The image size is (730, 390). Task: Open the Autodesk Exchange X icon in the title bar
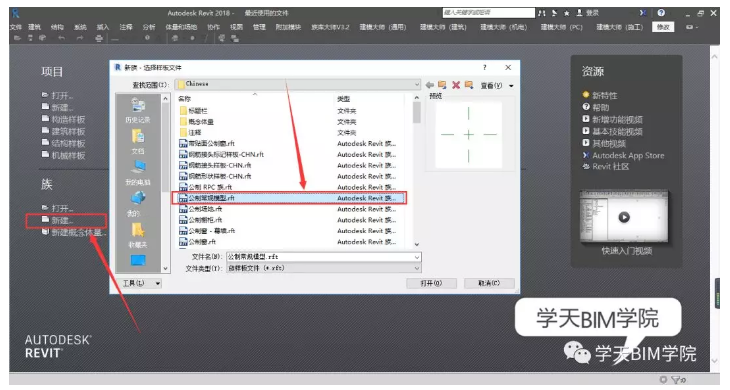643,13
